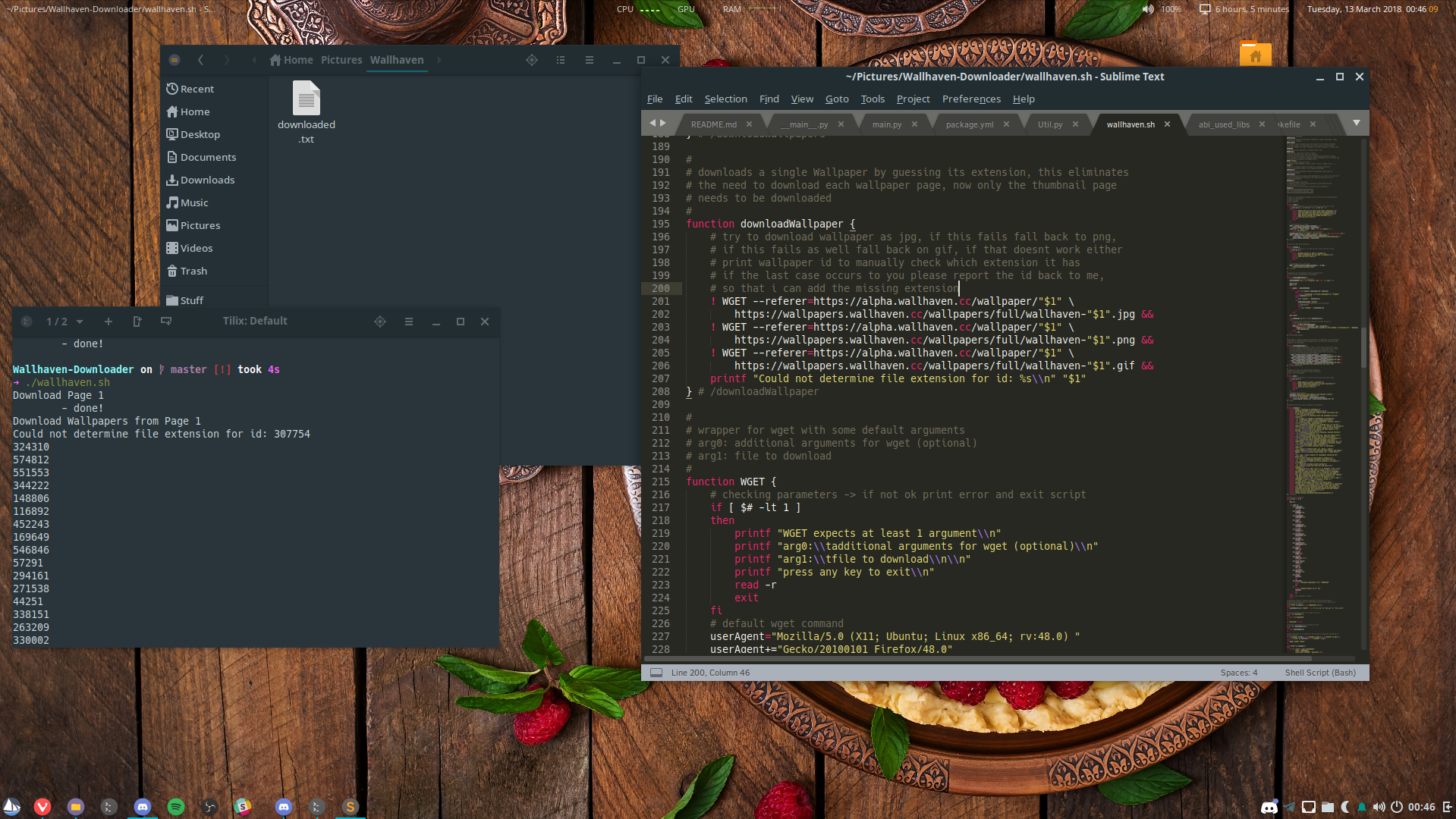1456x819 pixels.
Task: Open the notifications bell in tray
Action: (1362, 807)
